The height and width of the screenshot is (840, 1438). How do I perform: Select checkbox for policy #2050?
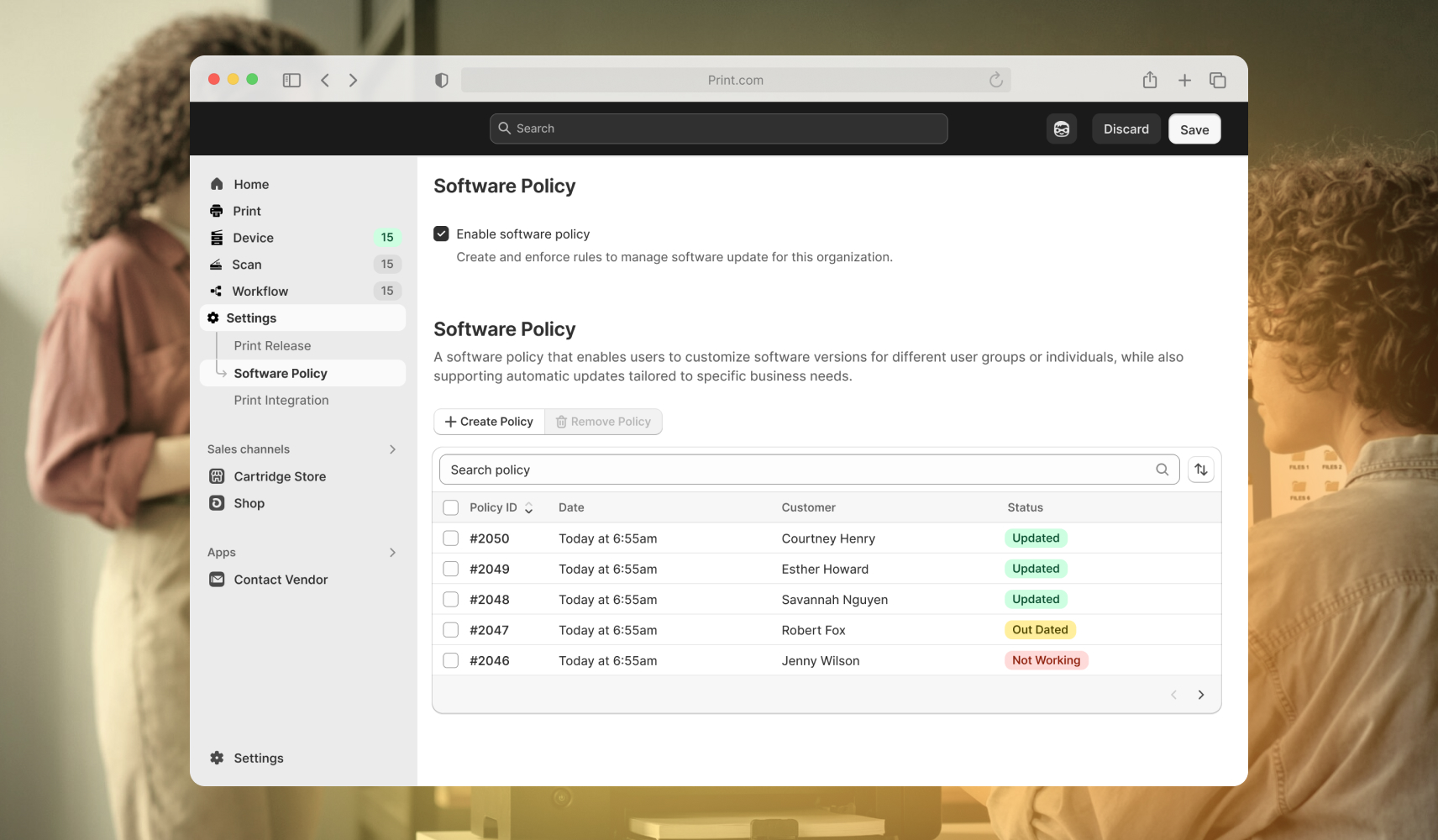pyautogui.click(x=451, y=538)
